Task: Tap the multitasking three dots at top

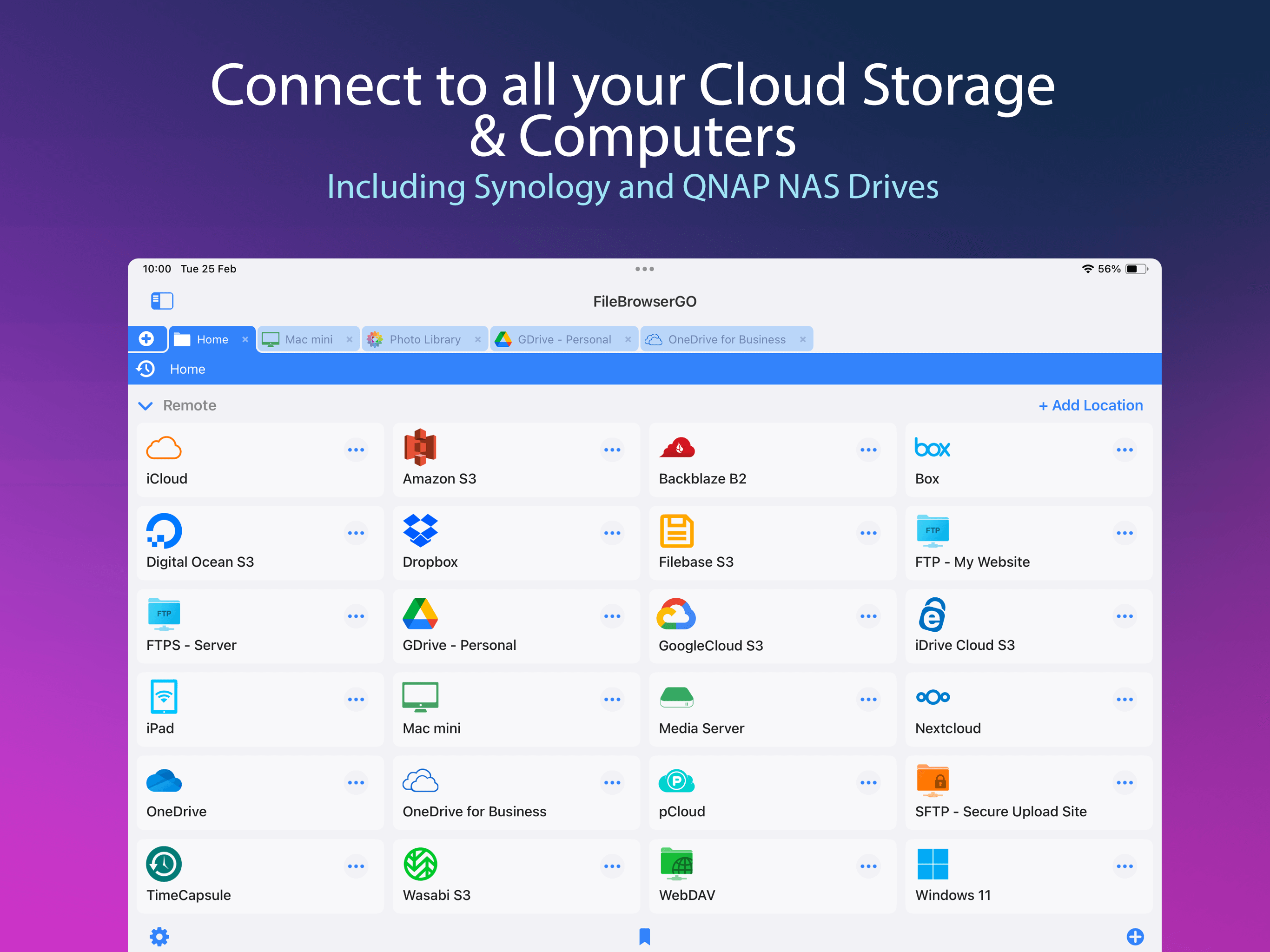Action: pos(644,269)
